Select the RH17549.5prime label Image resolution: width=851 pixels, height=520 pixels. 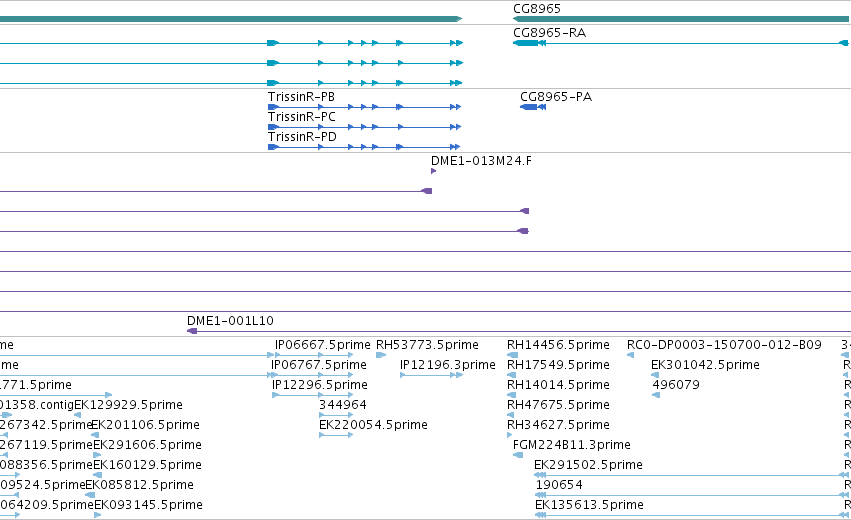(558, 365)
